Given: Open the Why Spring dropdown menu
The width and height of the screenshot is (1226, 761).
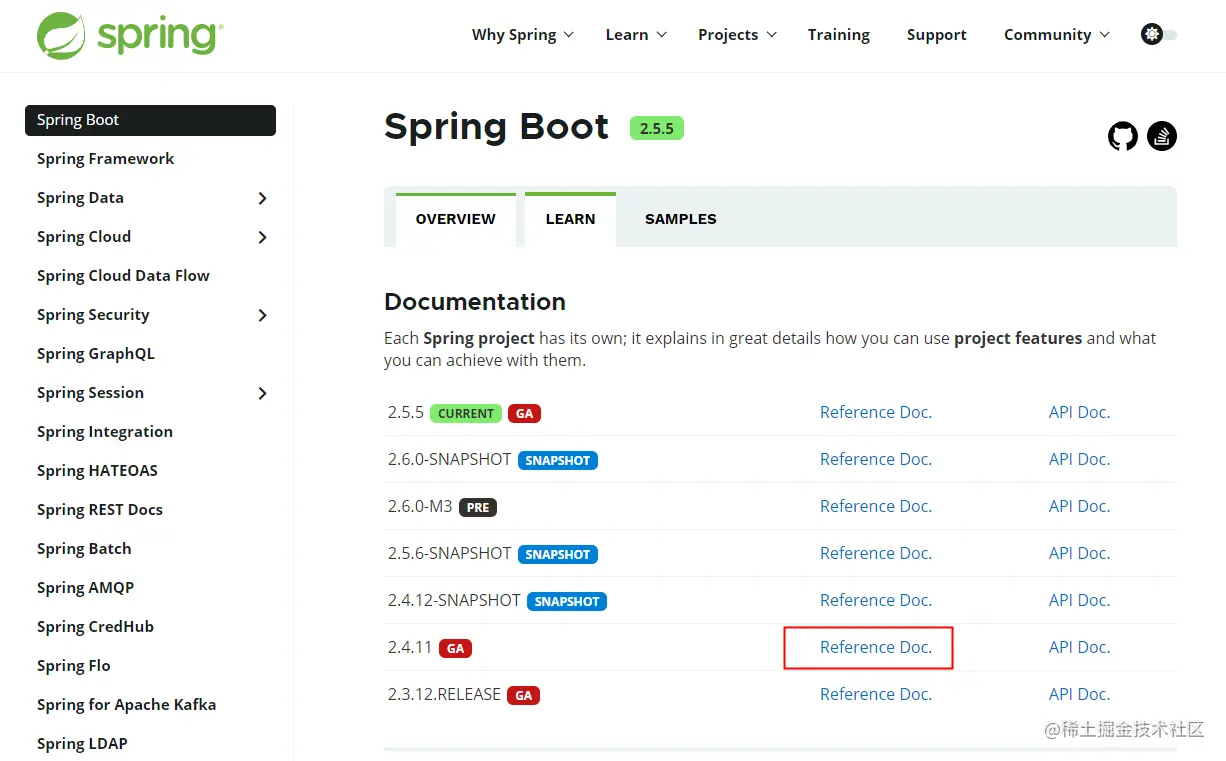Looking at the screenshot, I should click(522, 35).
